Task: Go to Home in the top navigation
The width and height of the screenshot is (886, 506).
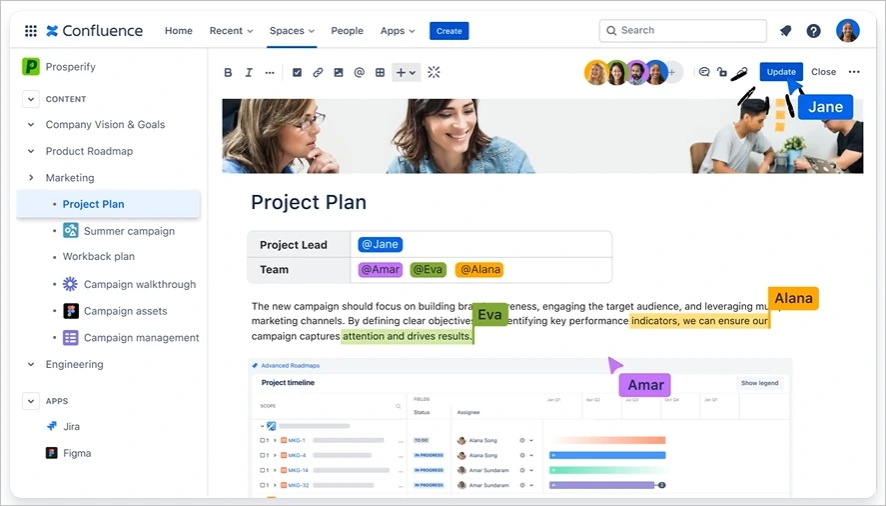Action: (x=179, y=31)
